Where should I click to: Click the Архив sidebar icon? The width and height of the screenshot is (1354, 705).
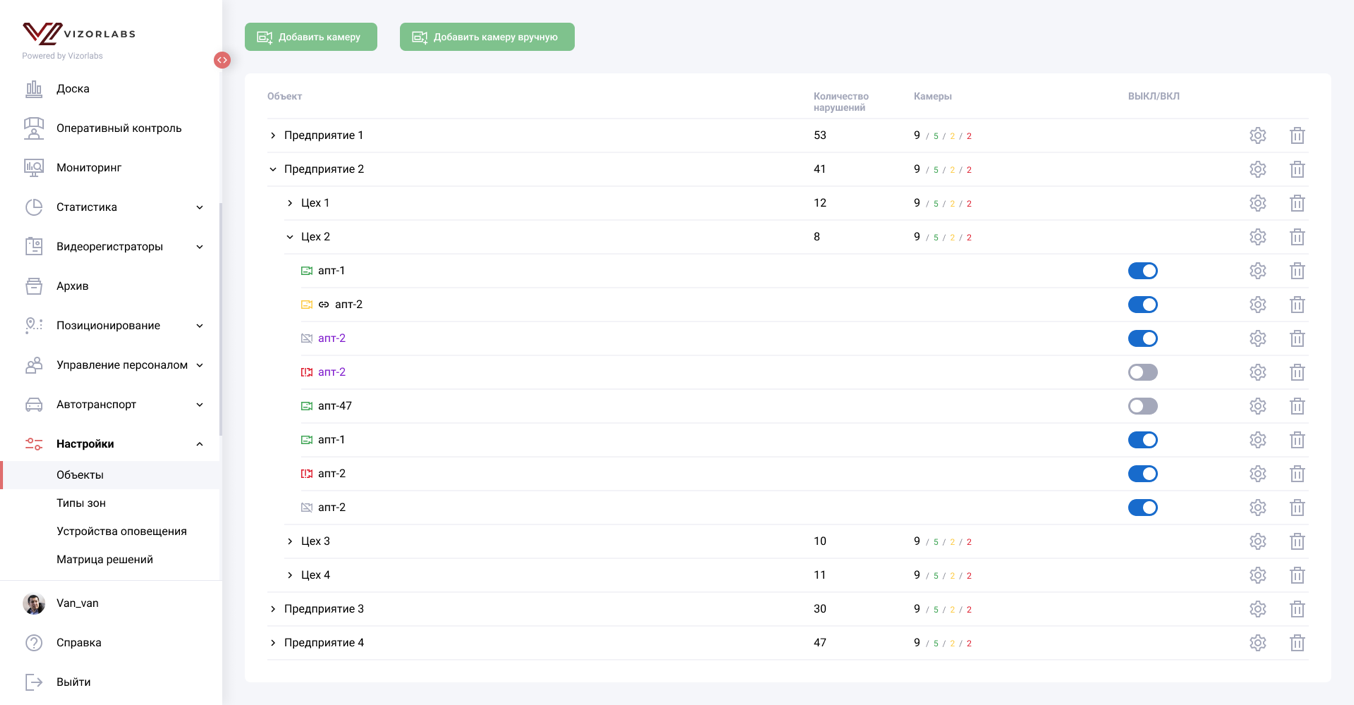pos(34,286)
